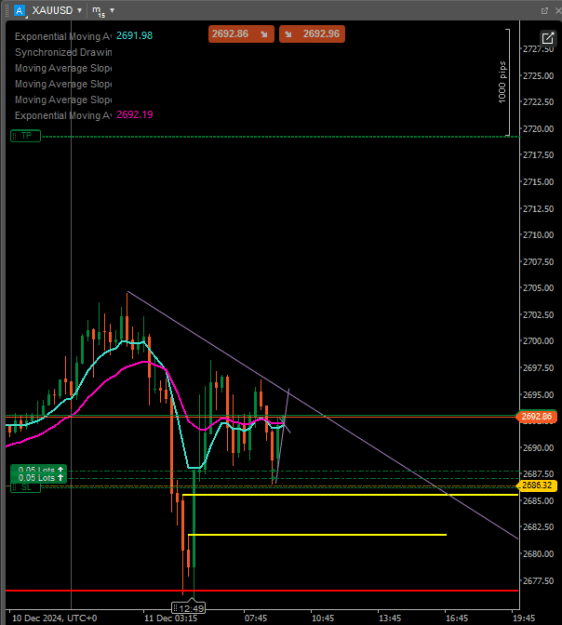Viewport: 562px width, 625px height.
Task: Click the Buy button at 2692.96
Action: [312, 34]
